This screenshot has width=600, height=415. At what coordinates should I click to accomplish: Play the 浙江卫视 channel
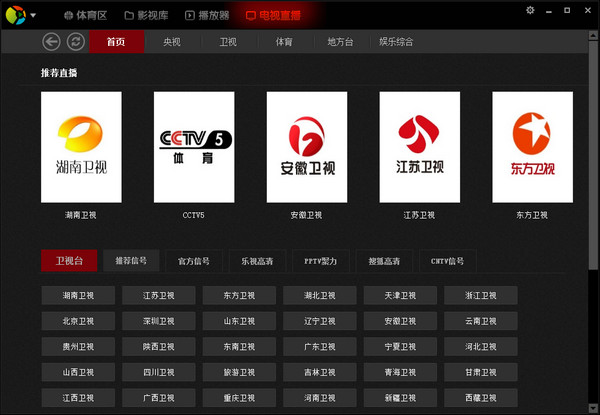coord(481,295)
